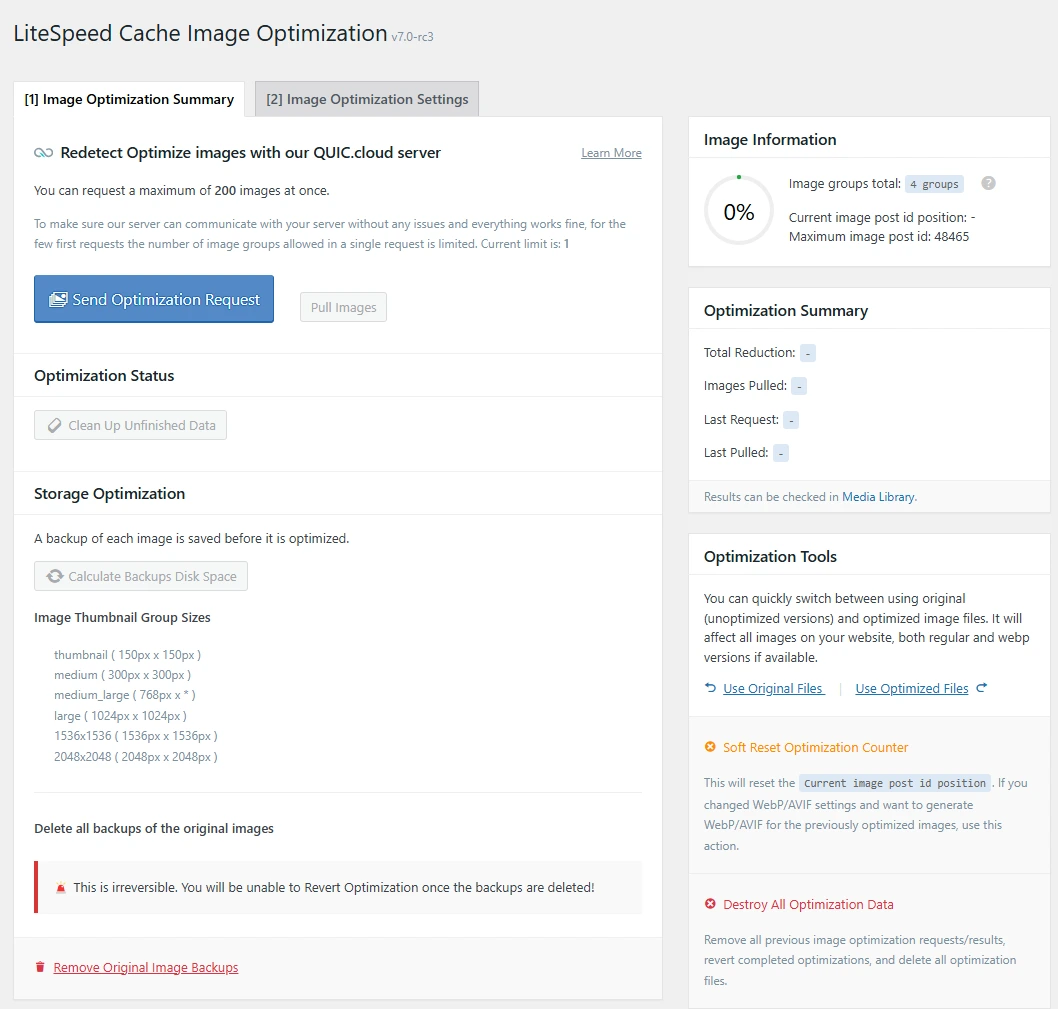
Task: Click Destroy All Optimization Data link
Action: tap(808, 904)
